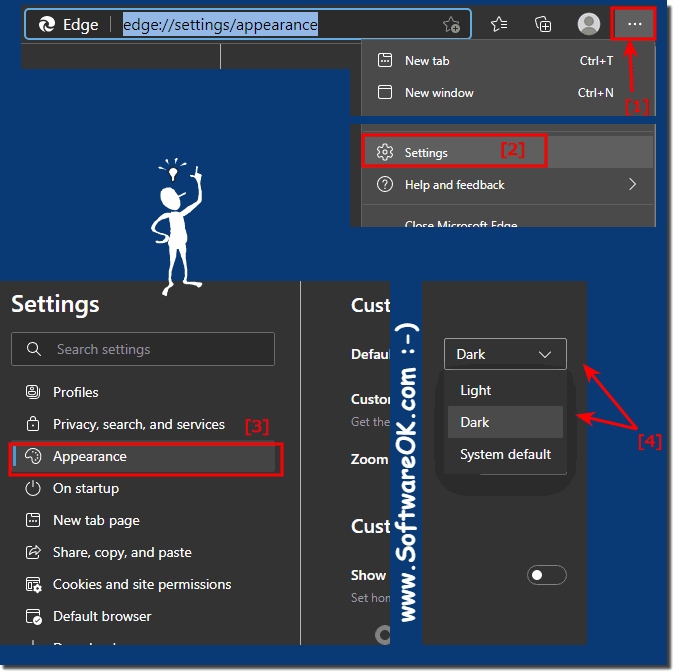674x672 pixels.
Task: Open Privacy, search, and services settings
Action: point(144,424)
